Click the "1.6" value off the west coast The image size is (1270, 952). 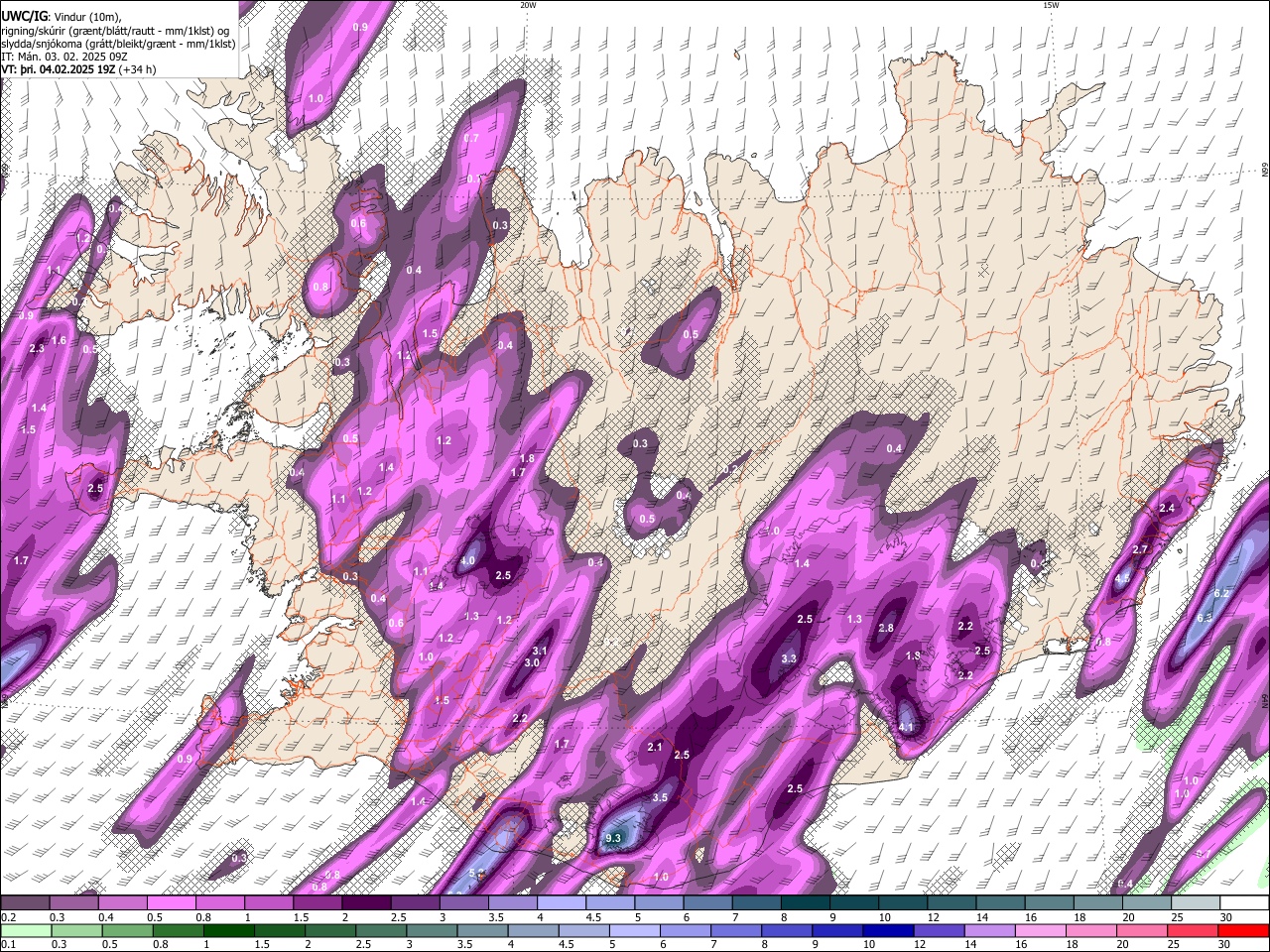tap(59, 341)
